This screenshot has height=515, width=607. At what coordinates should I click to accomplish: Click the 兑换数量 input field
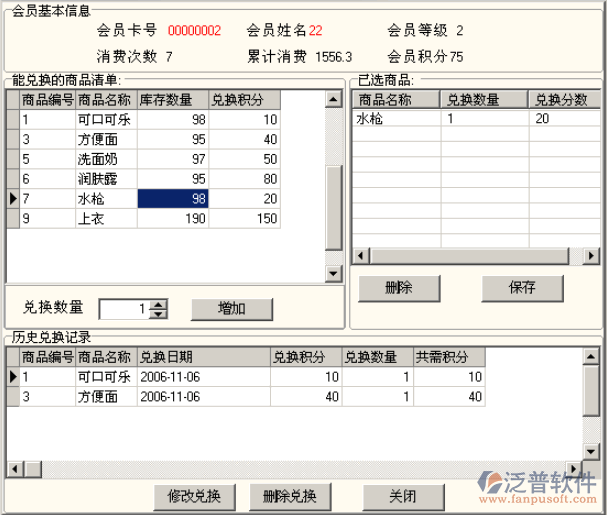pyautogui.click(x=124, y=308)
